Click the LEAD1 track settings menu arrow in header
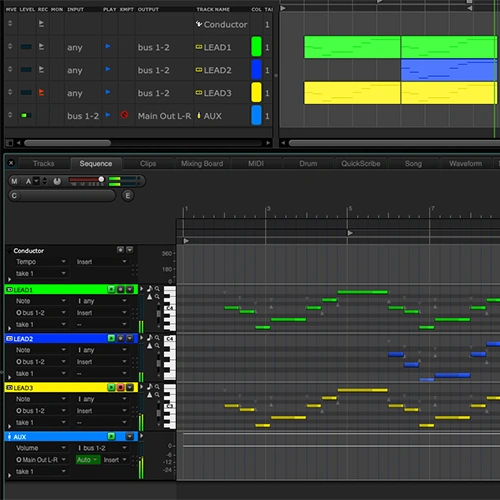 [x=130, y=289]
